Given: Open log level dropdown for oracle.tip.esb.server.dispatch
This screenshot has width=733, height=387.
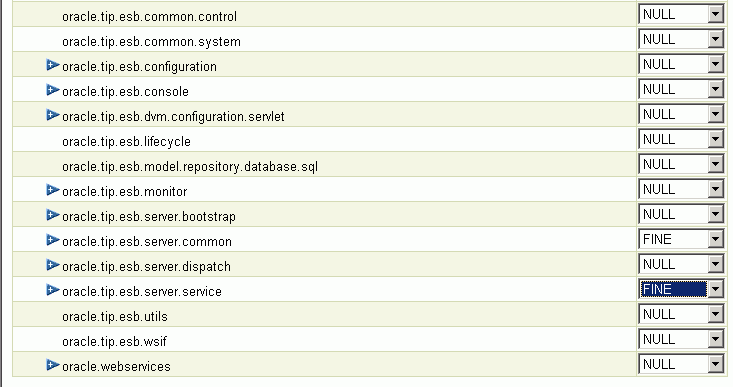Looking at the screenshot, I should [x=681, y=265].
